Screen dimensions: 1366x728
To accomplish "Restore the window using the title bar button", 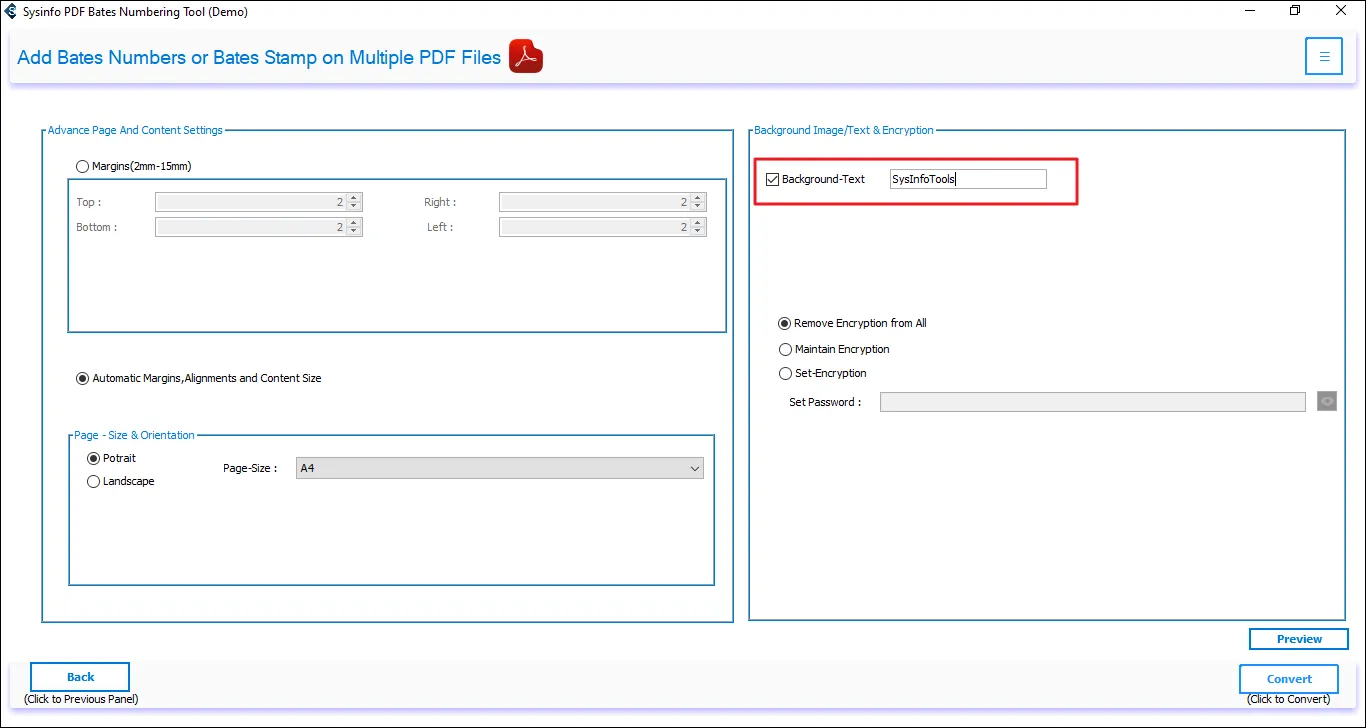I will (1295, 11).
